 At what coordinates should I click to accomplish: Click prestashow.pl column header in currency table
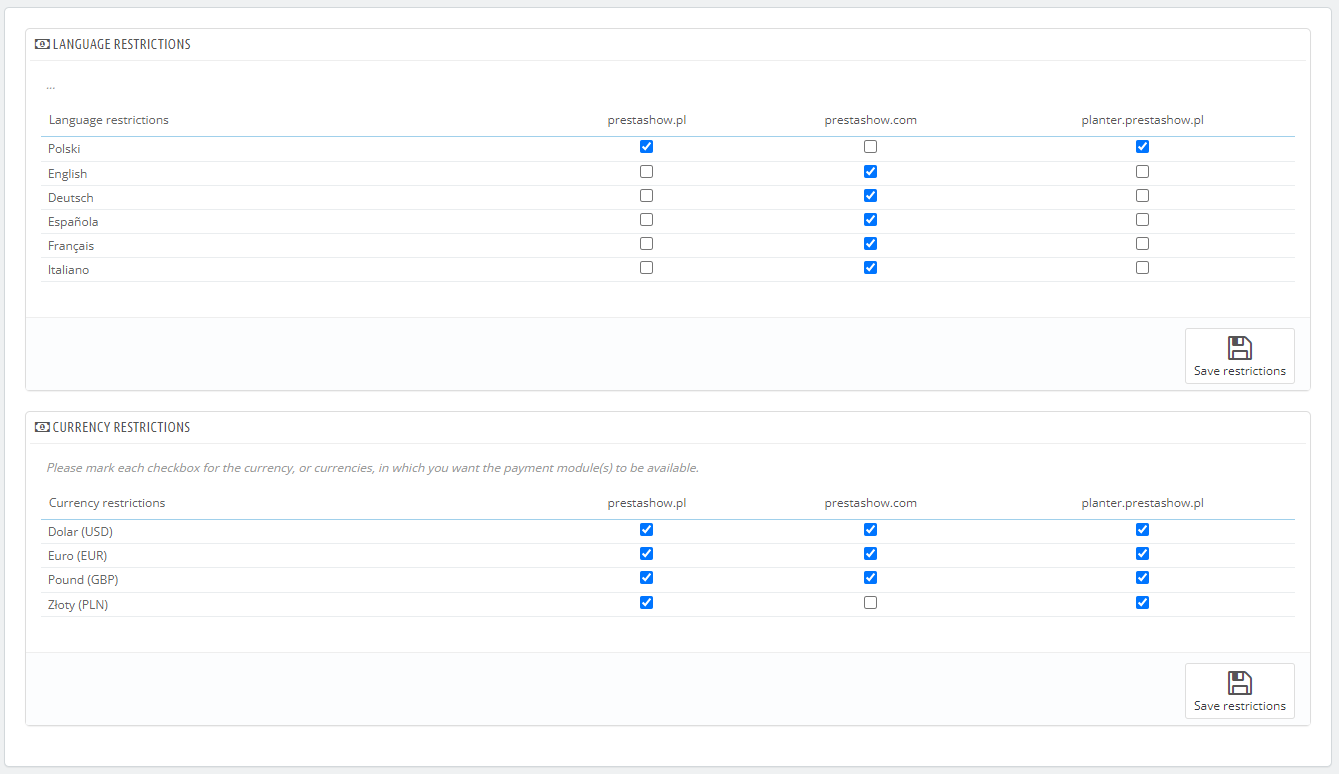[x=647, y=503]
